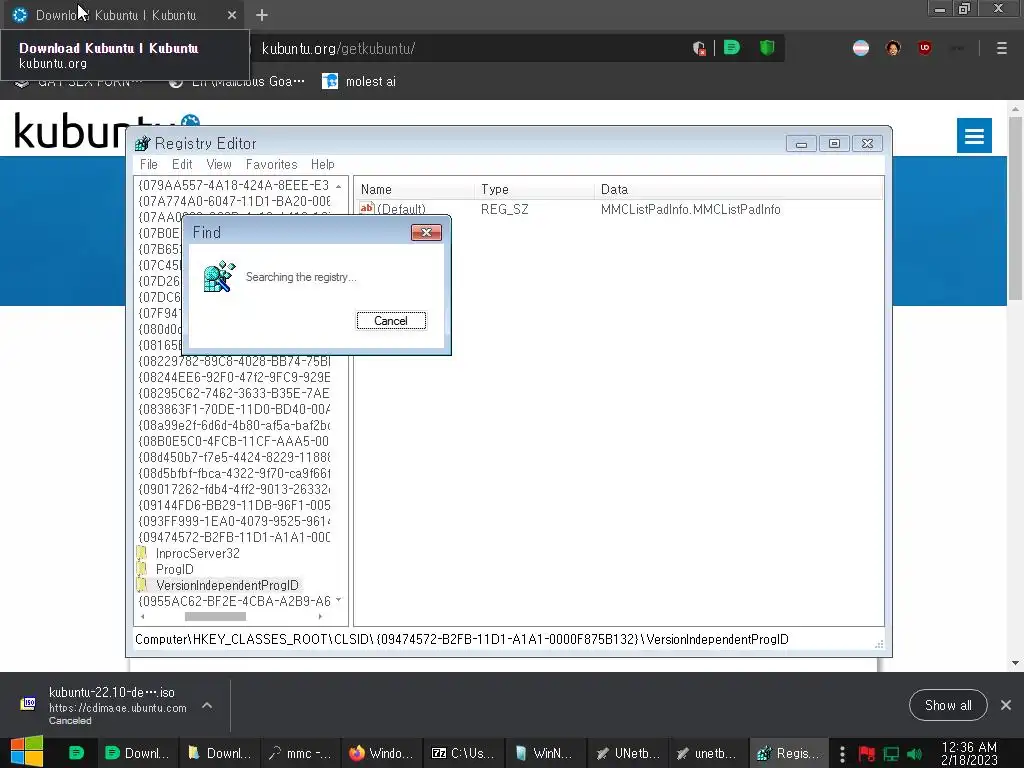1024x768 pixels.
Task: Select key {08d5bfbf-fbca-4322-9f70
Action: pyautogui.click(x=234, y=473)
